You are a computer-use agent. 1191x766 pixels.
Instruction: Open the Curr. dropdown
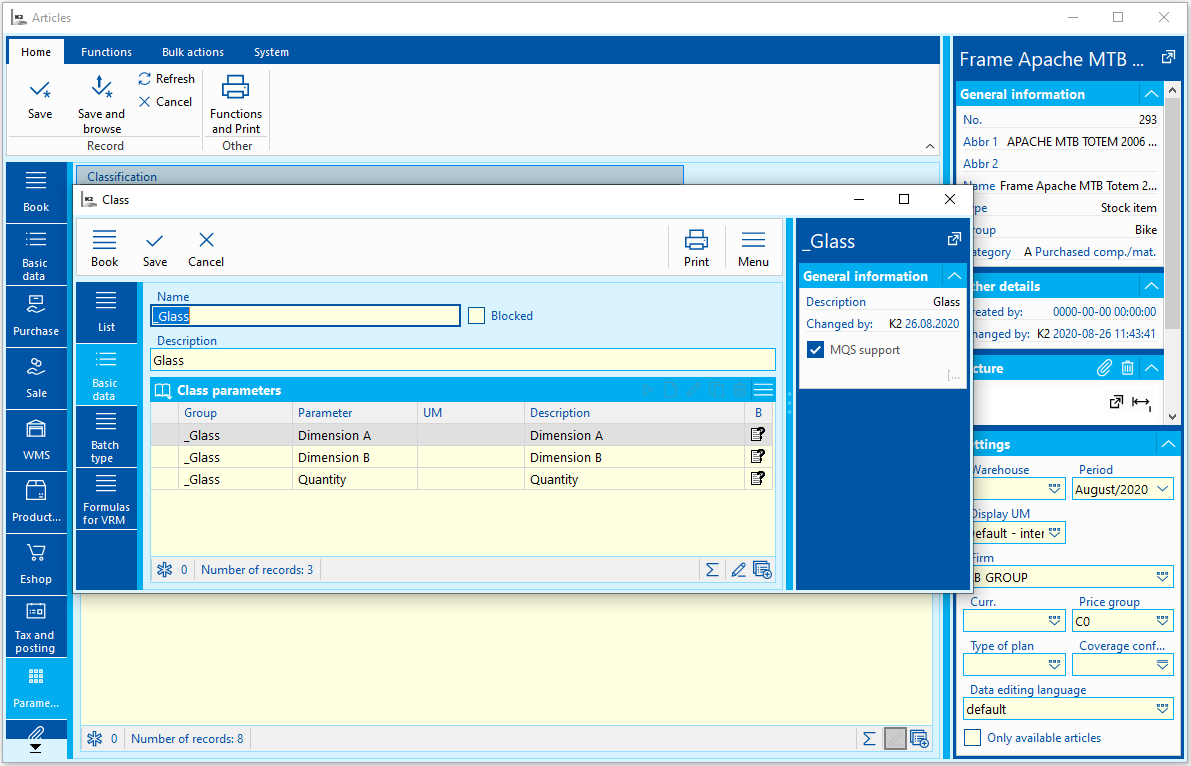coord(1054,622)
